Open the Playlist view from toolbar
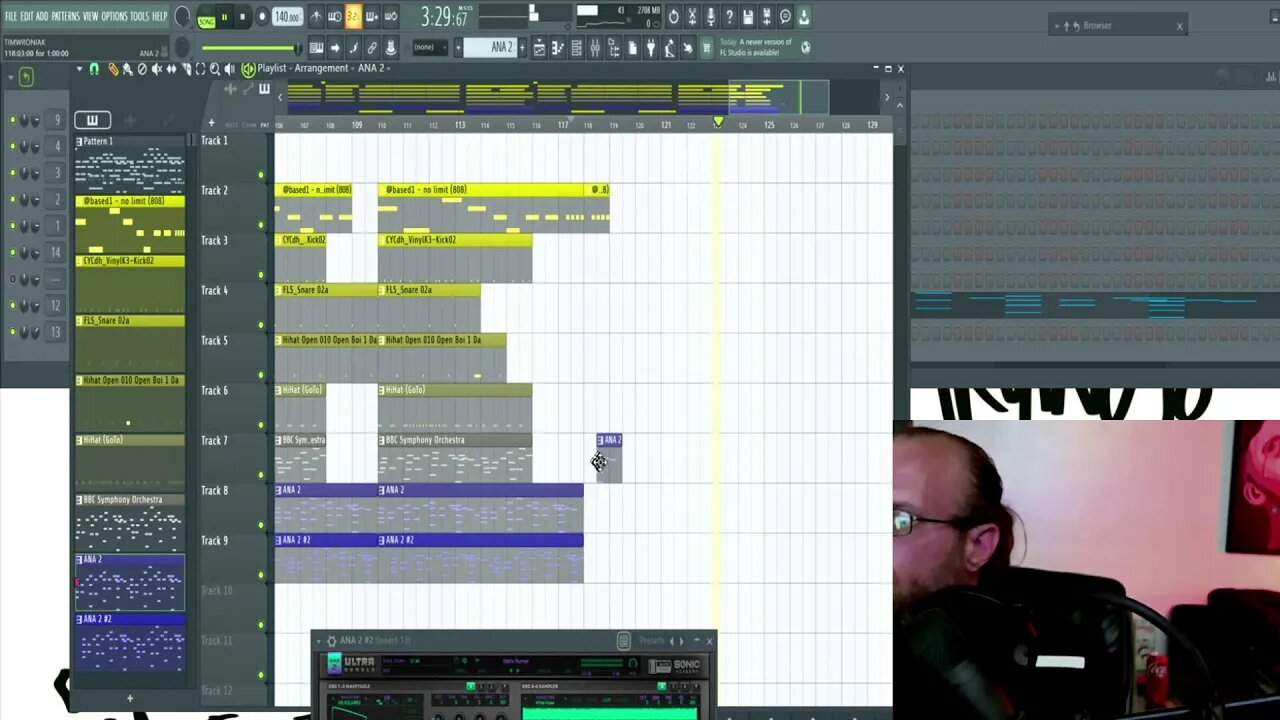 (539, 47)
